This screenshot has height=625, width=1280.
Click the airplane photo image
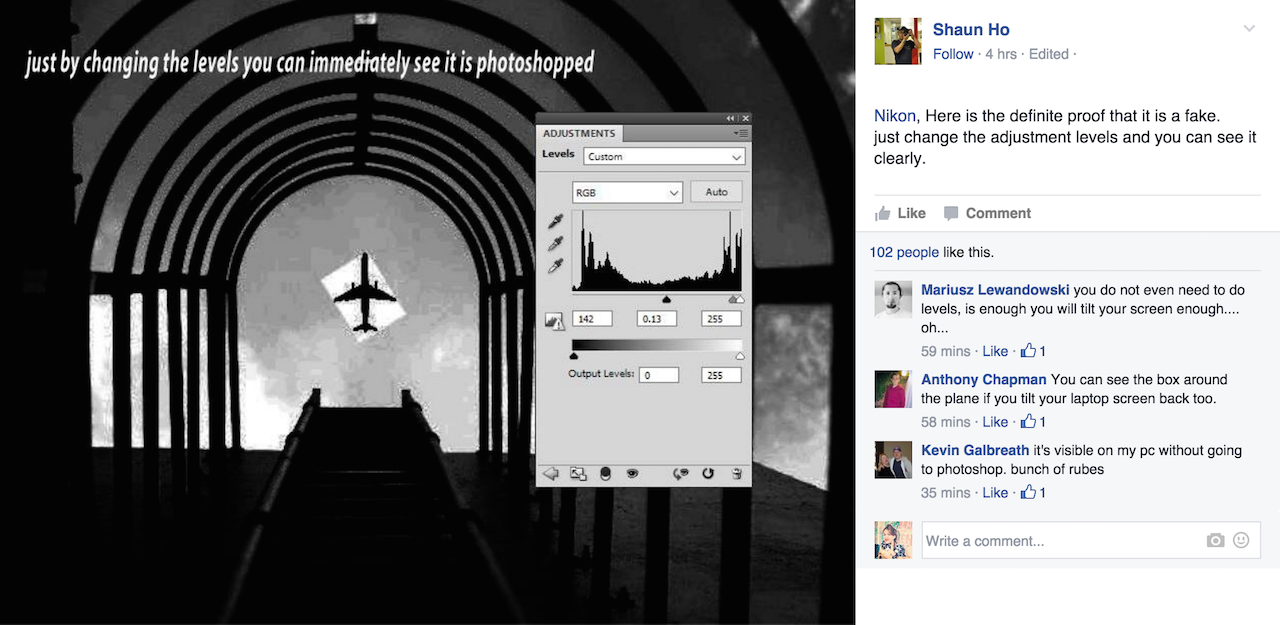point(427,312)
